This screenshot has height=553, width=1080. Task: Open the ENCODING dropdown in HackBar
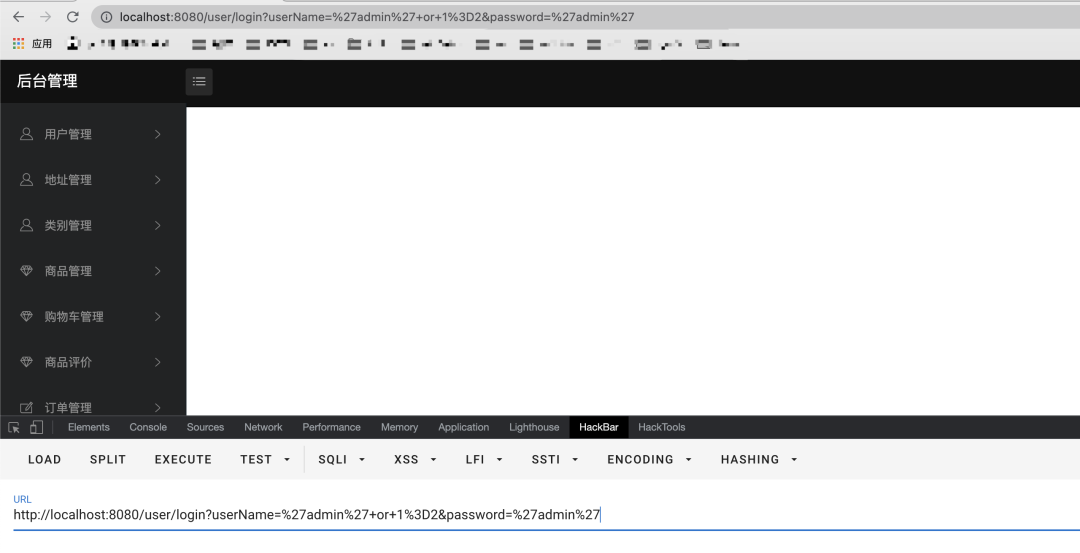point(650,459)
